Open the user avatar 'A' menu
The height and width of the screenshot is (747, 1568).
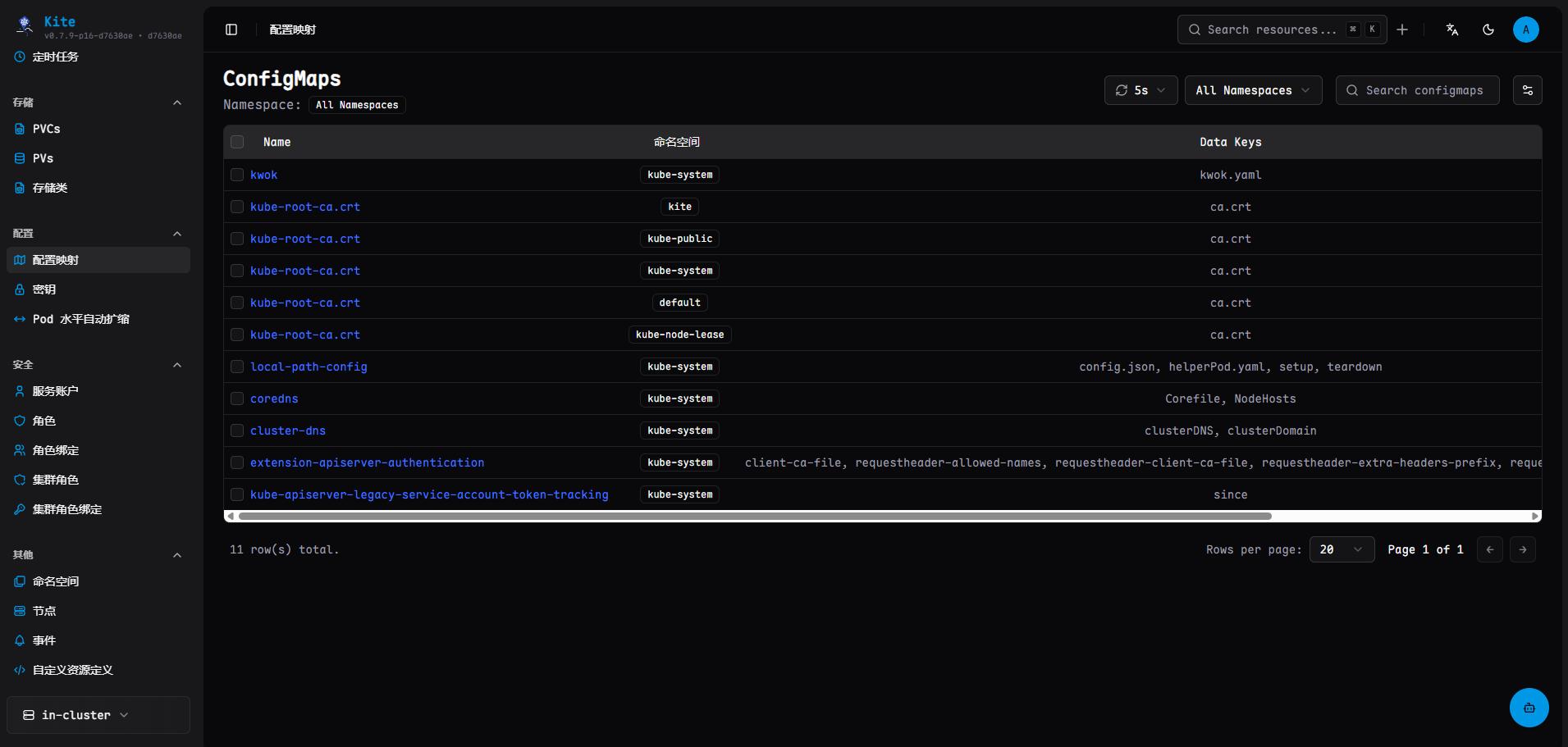click(1526, 30)
